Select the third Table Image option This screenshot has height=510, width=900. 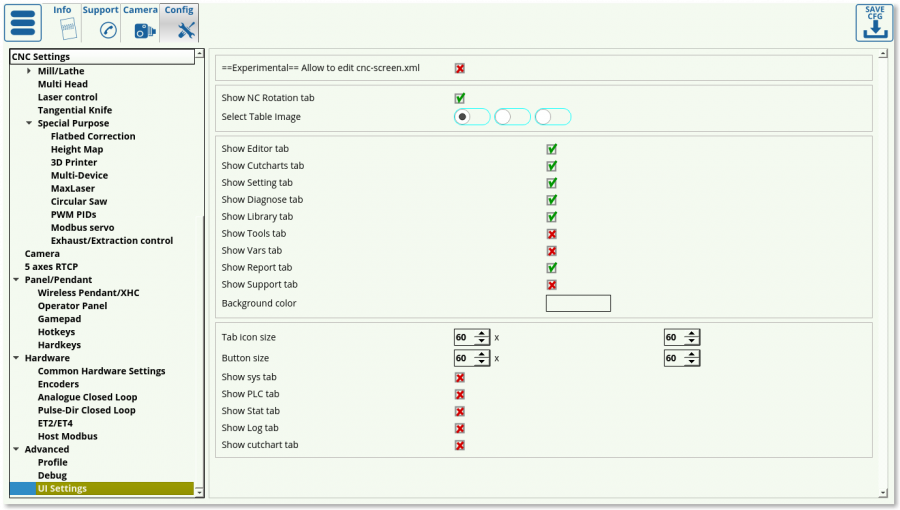pos(553,117)
